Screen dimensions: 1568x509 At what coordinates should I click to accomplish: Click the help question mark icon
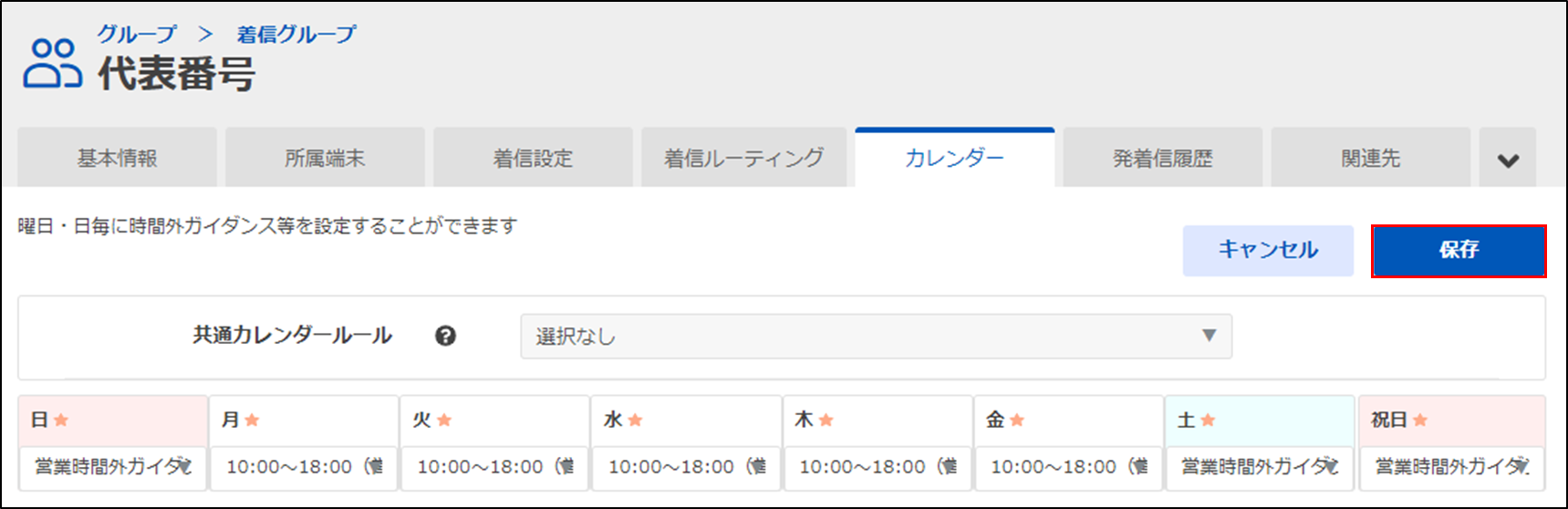pos(445,336)
